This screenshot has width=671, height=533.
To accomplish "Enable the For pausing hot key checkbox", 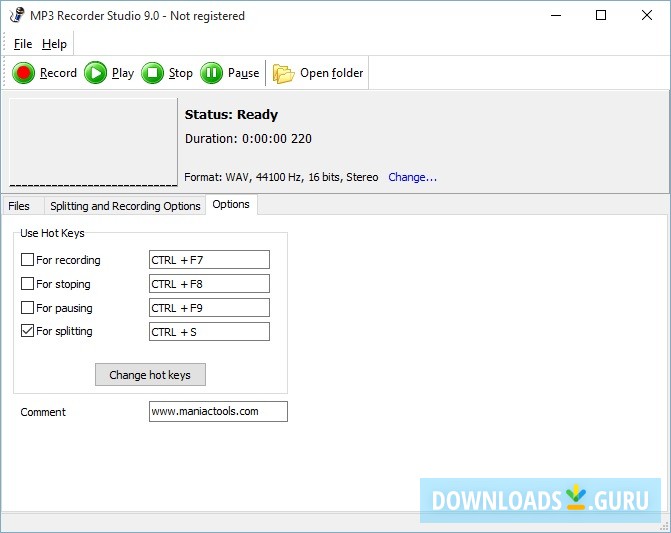I will tap(27, 308).
